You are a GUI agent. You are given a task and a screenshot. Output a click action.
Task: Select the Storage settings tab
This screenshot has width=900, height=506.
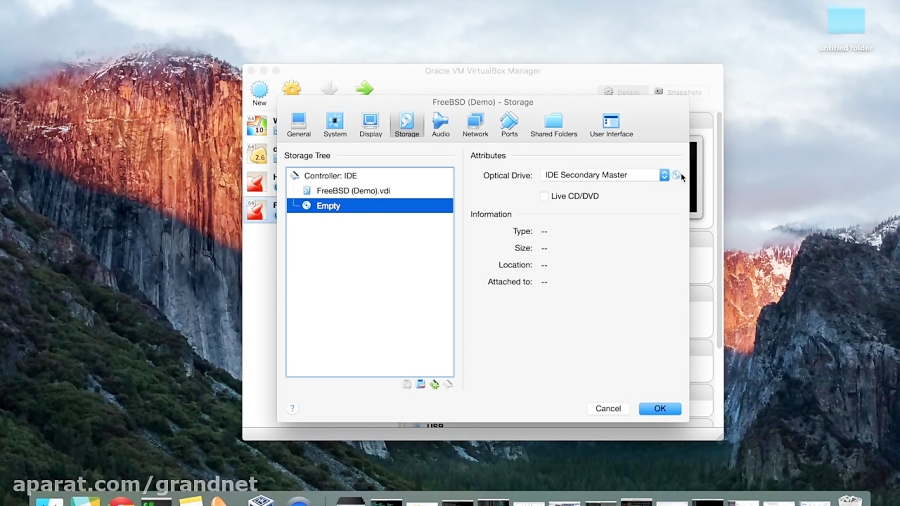(406, 124)
